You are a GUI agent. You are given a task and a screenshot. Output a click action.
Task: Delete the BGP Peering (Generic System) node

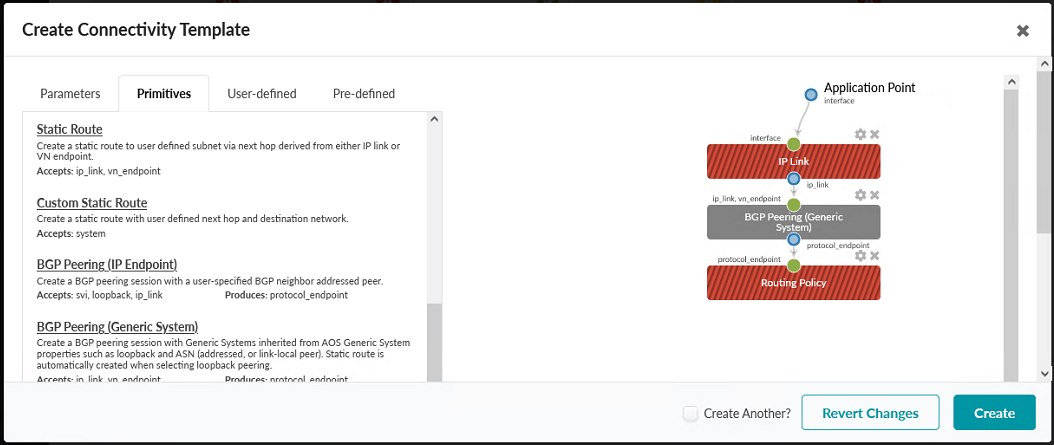coord(874,196)
